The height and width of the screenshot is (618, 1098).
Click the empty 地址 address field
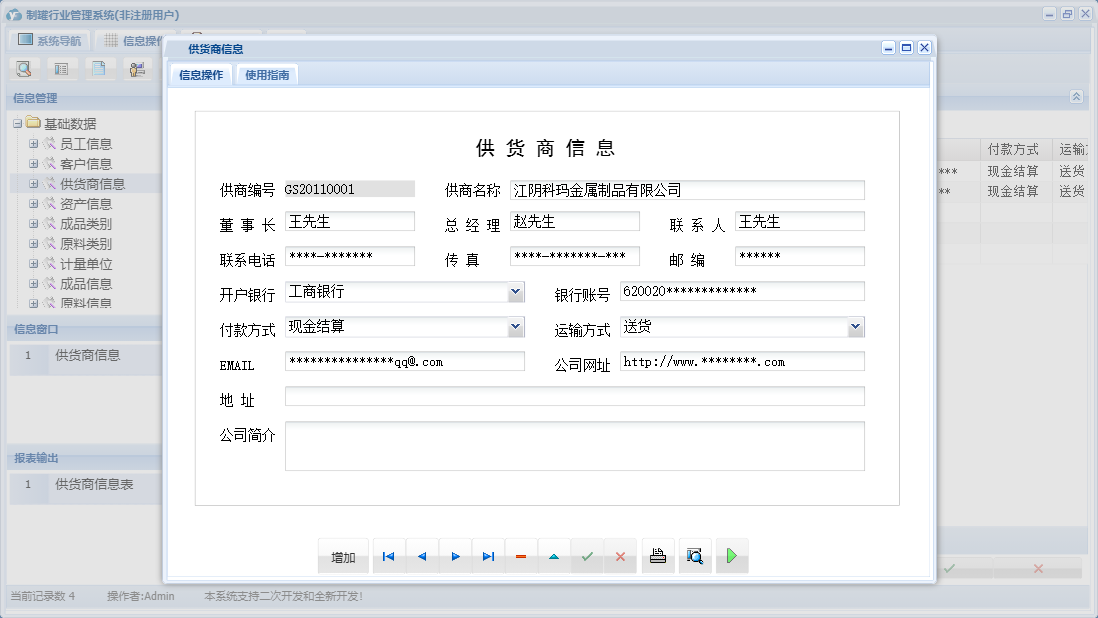coord(575,396)
